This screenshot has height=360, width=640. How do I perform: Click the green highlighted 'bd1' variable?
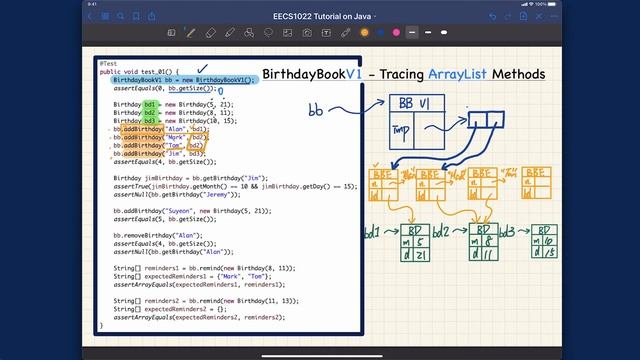(x=150, y=104)
